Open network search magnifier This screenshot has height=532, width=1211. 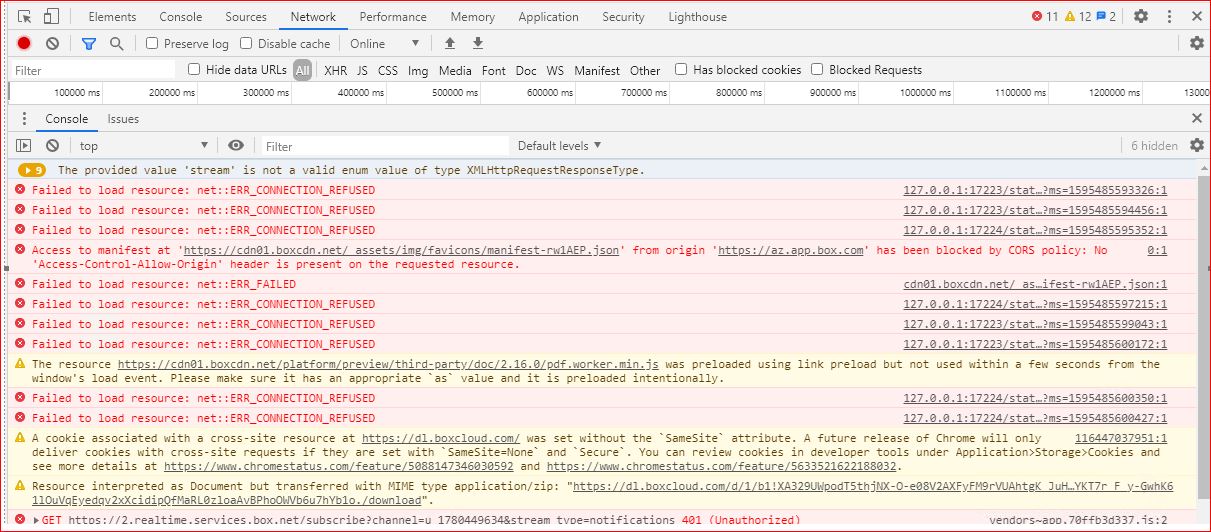pos(117,44)
